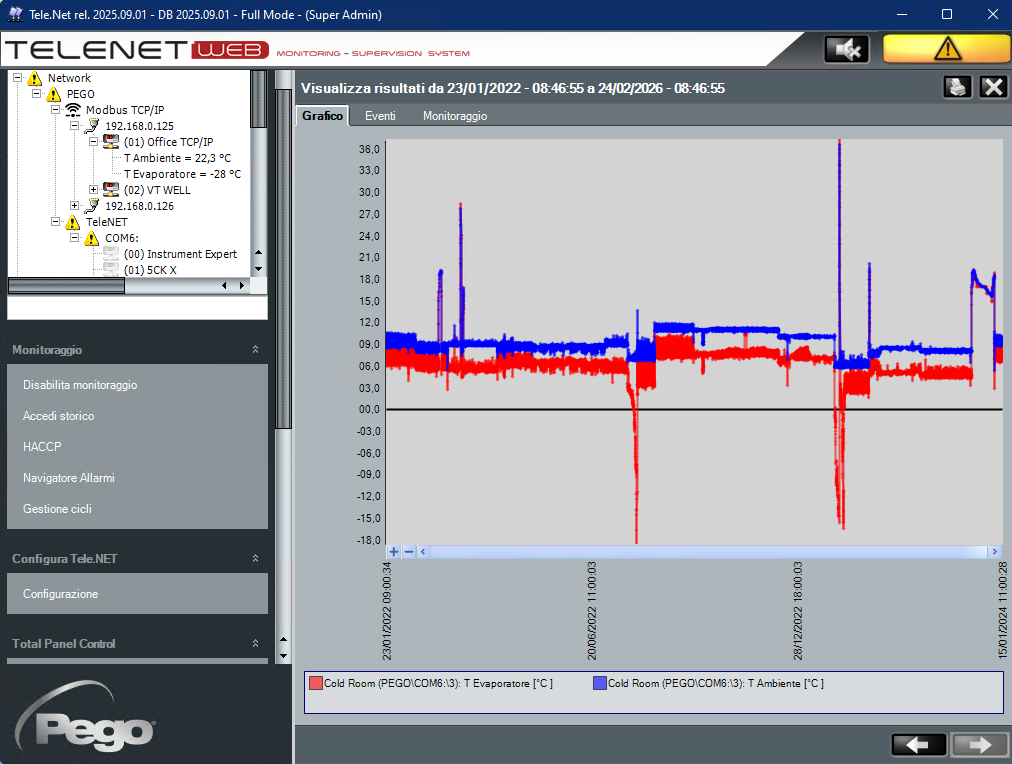The height and width of the screenshot is (764, 1012).
Task: Click Navigatore Allarmi menu entry
Action: [69, 478]
